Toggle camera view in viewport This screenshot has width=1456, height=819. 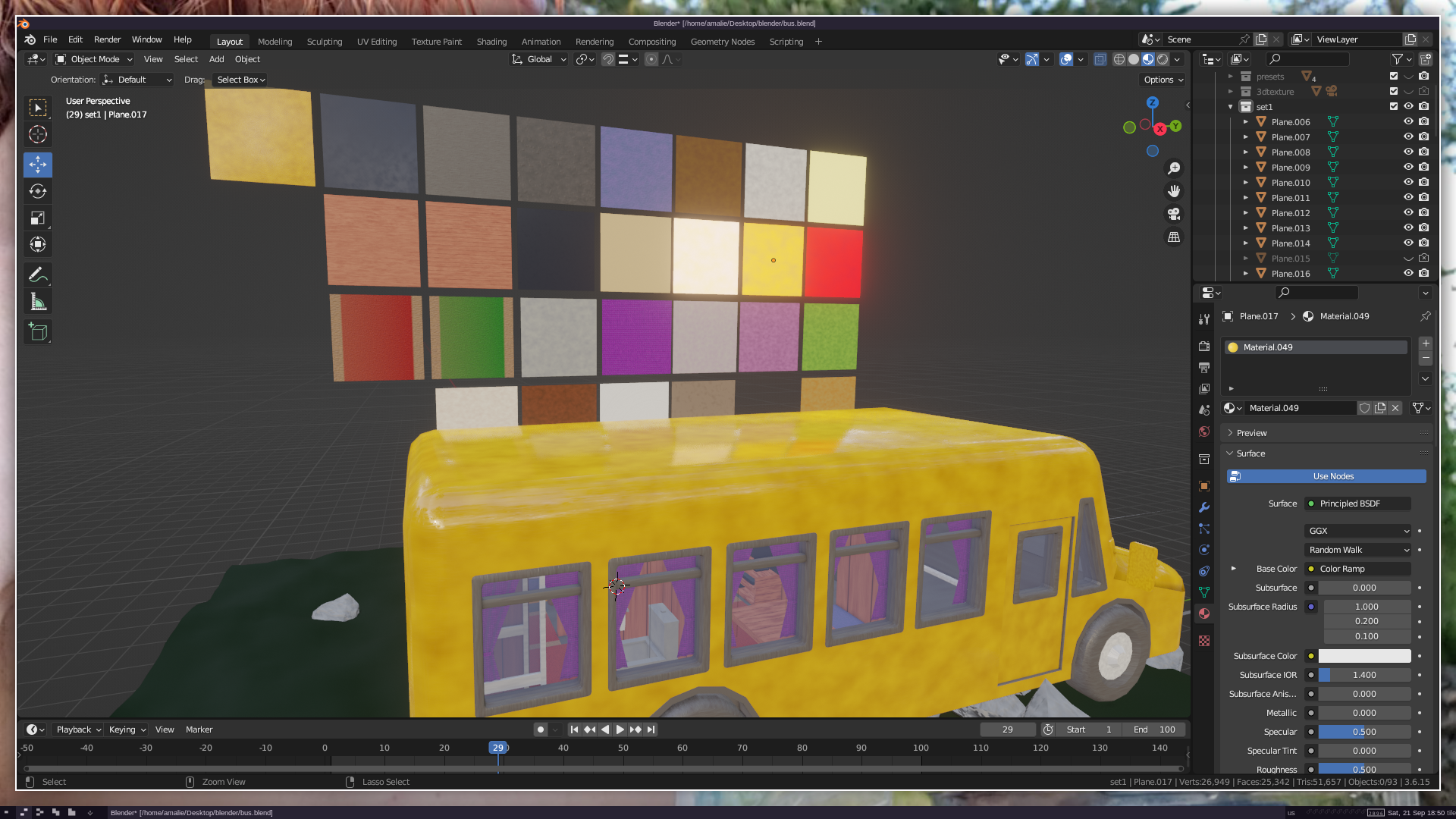click(1174, 215)
